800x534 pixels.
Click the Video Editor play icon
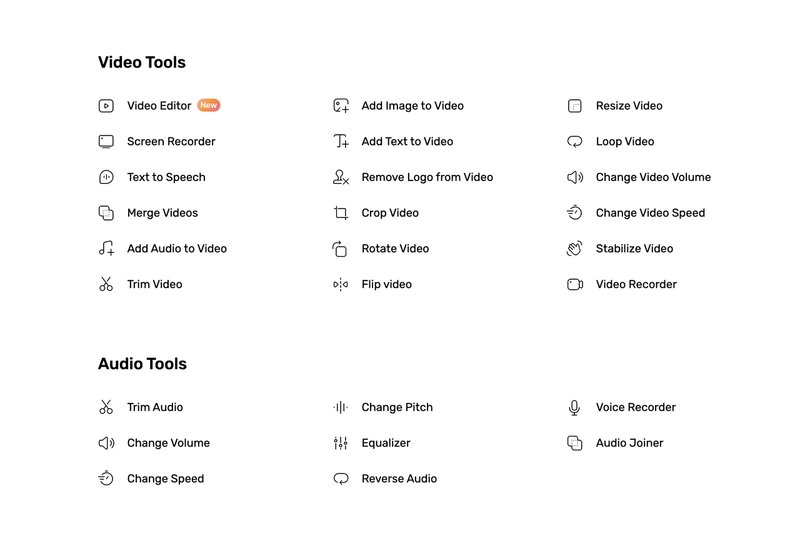(x=106, y=106)
